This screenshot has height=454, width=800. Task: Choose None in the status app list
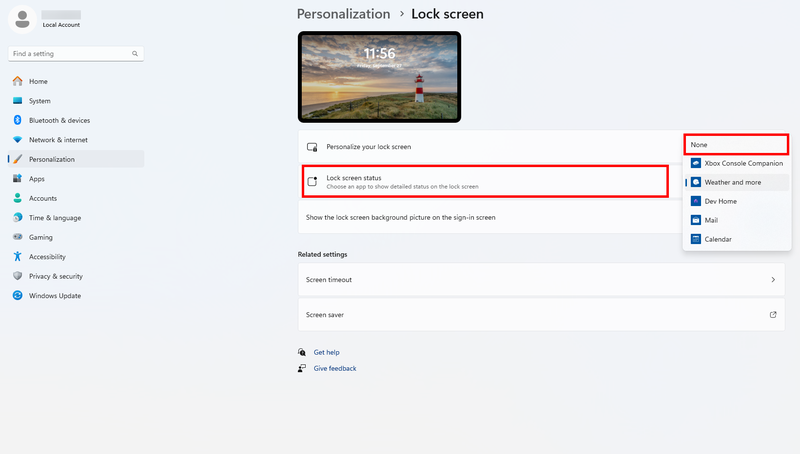(736, 144)
